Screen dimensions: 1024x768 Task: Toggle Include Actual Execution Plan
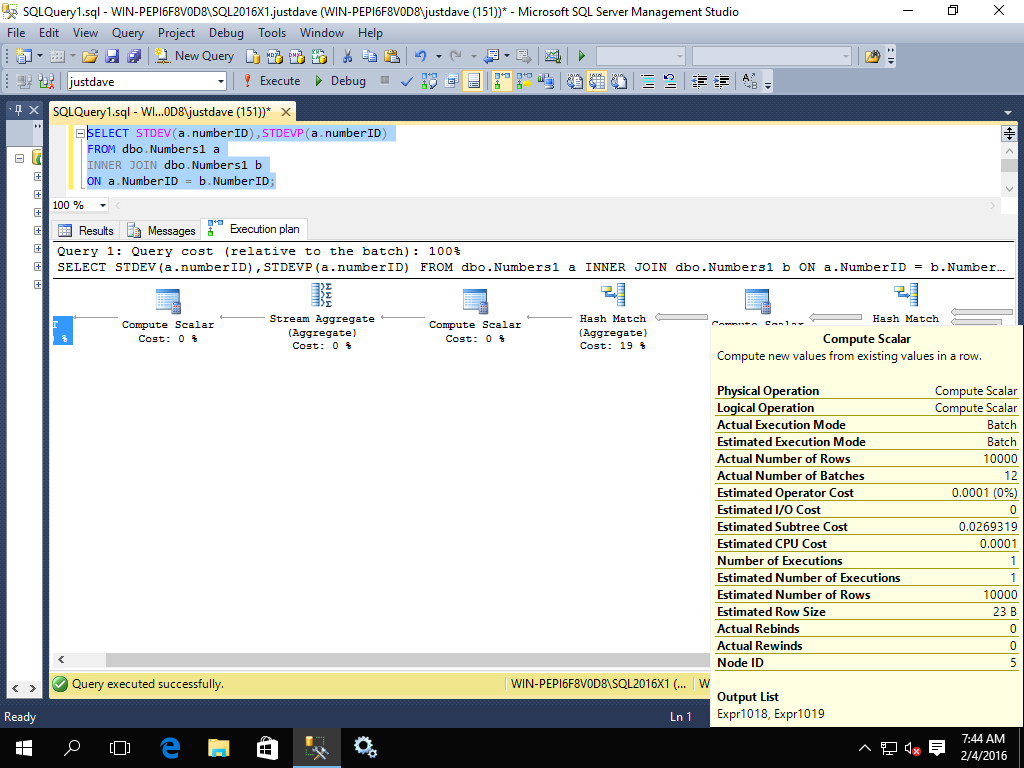(501, 81)
